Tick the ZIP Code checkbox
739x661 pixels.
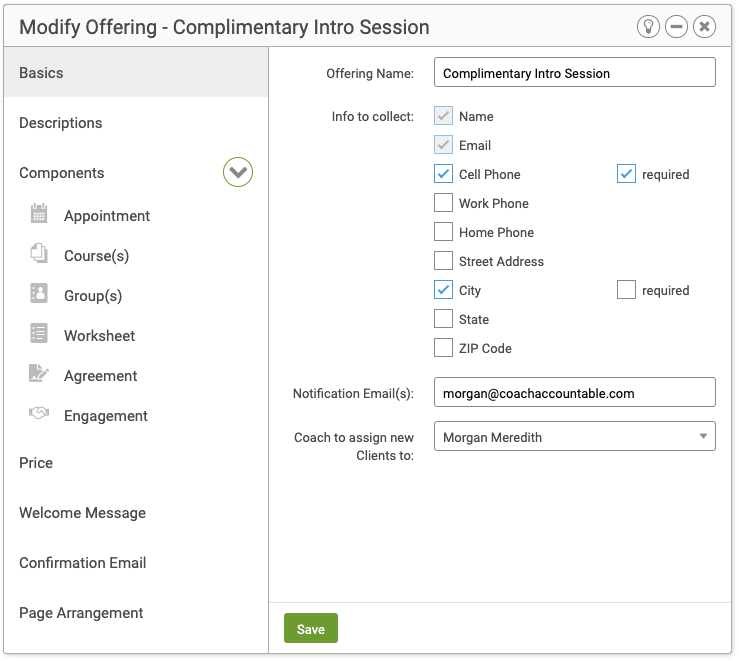point(443,348)
